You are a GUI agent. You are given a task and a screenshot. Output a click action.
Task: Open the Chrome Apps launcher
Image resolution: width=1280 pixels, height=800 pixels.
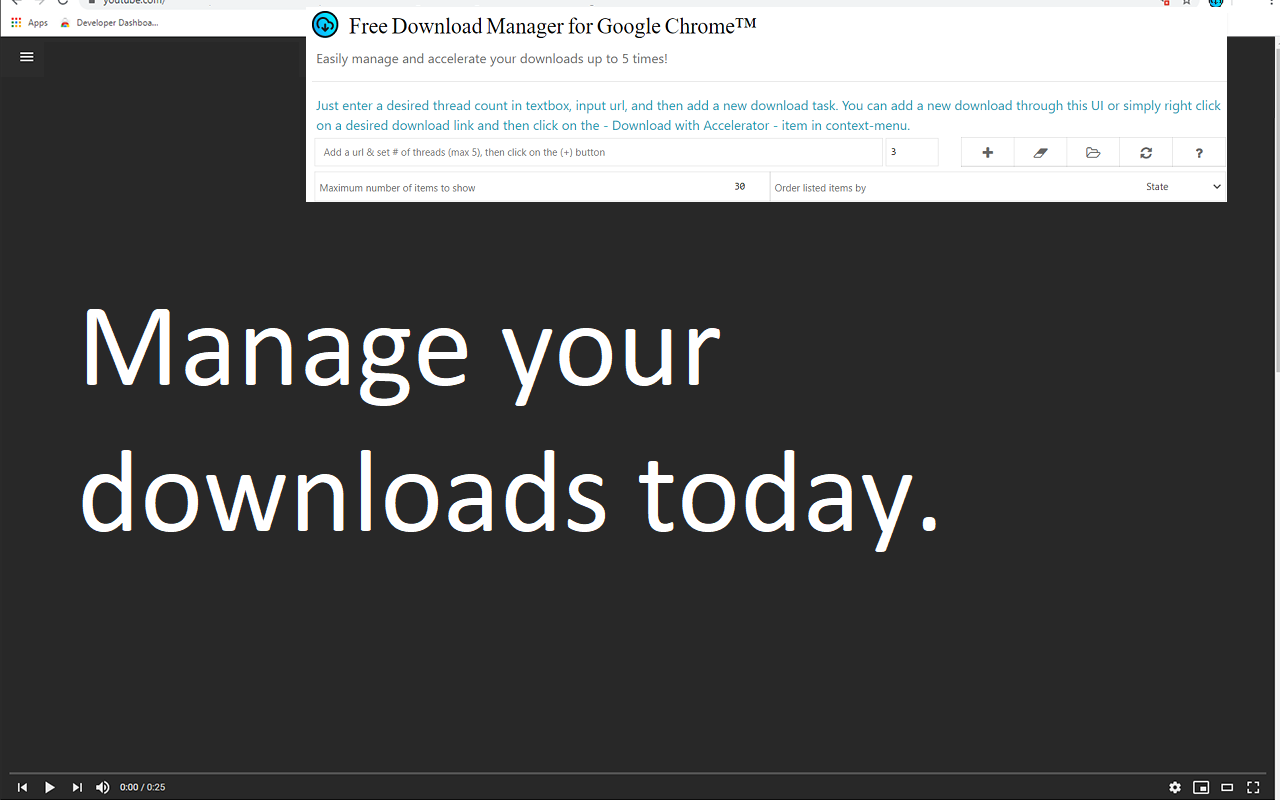16,22
